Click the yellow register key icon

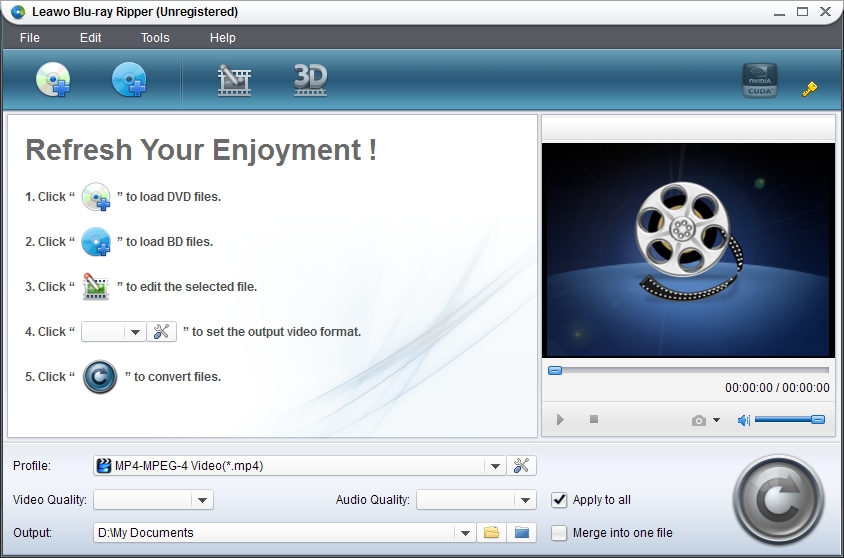810,89
